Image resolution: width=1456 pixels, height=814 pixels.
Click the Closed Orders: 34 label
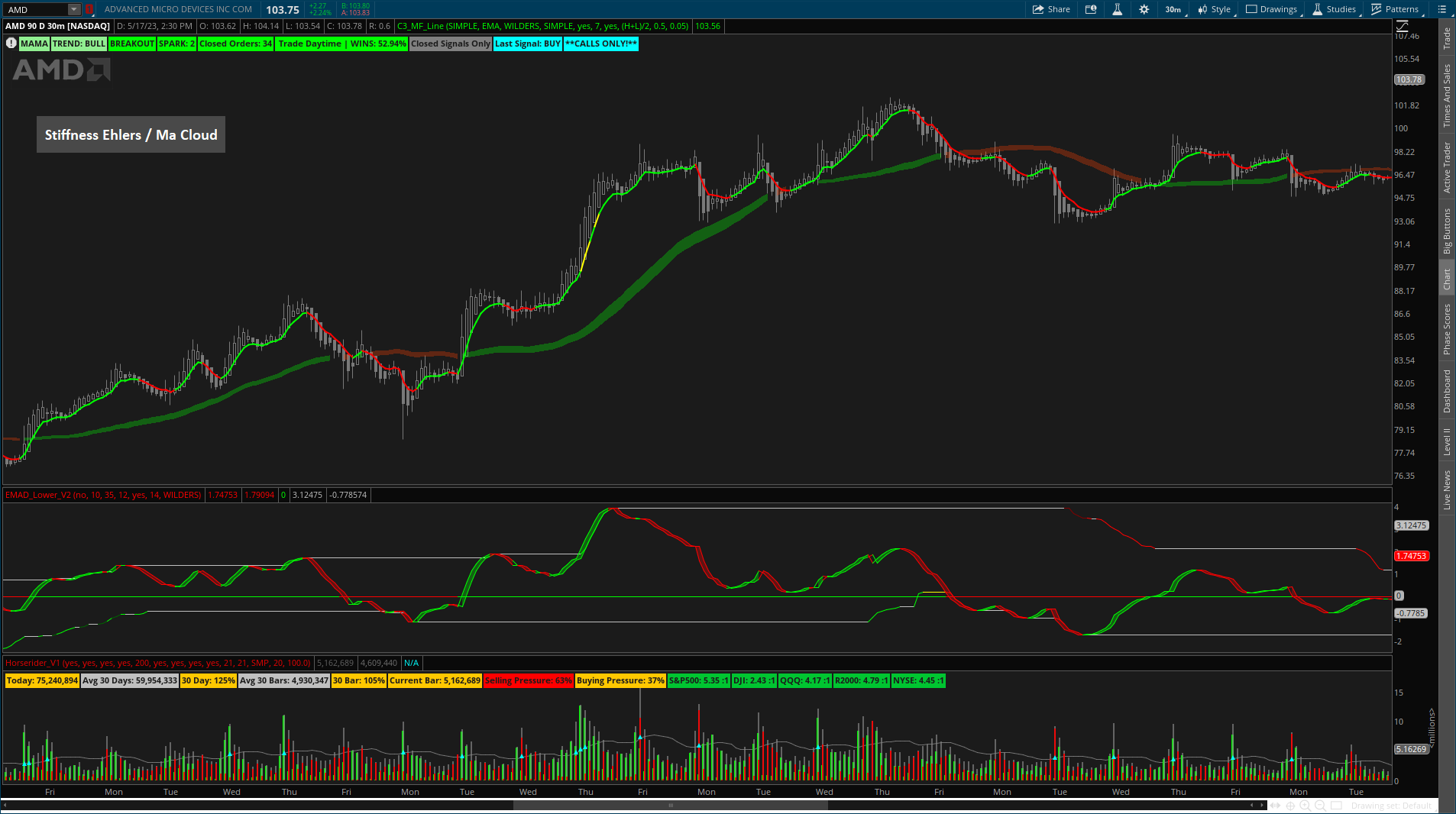coord(236,44)
